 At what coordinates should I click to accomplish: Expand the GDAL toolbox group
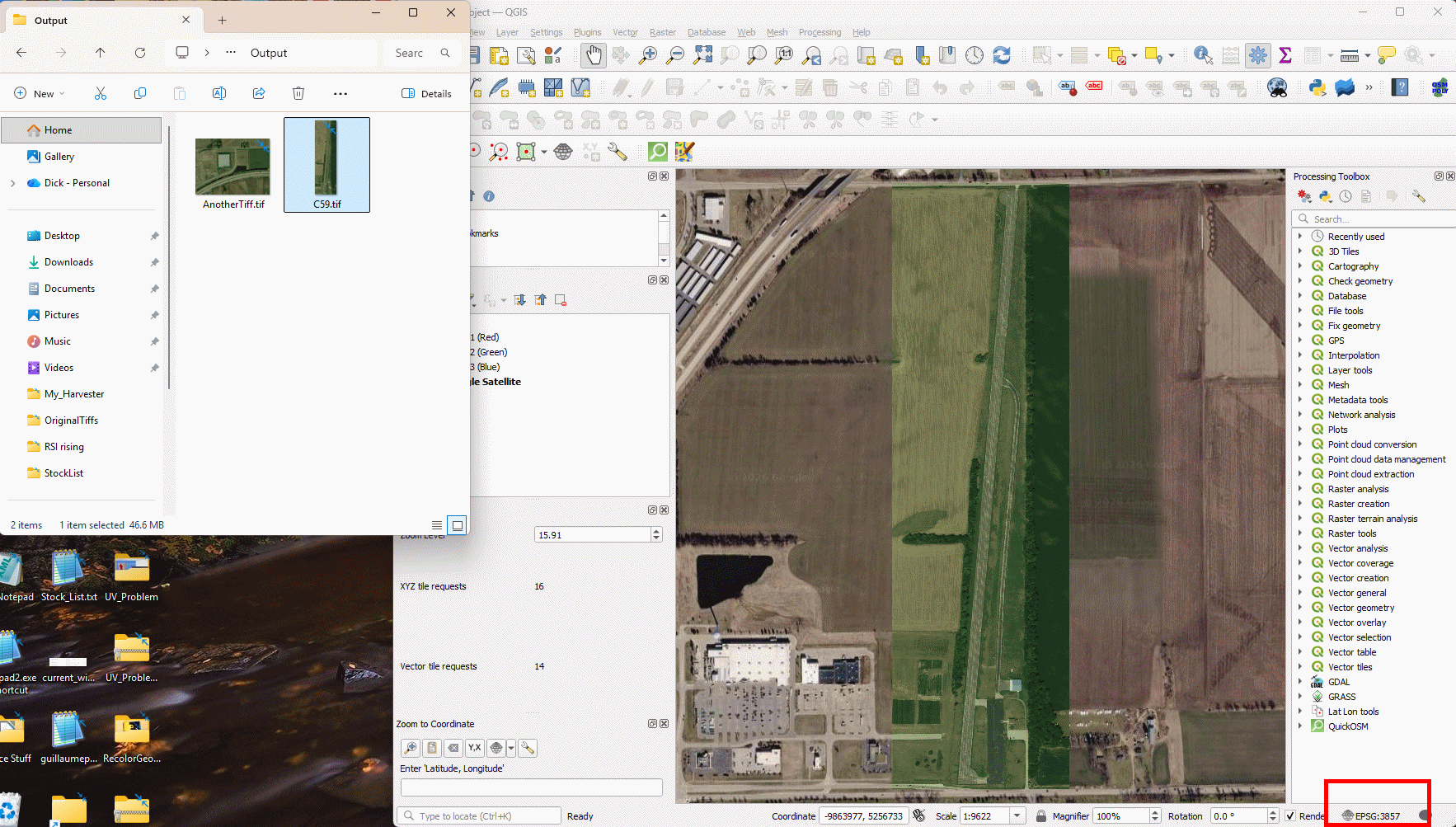point(1300,682)
